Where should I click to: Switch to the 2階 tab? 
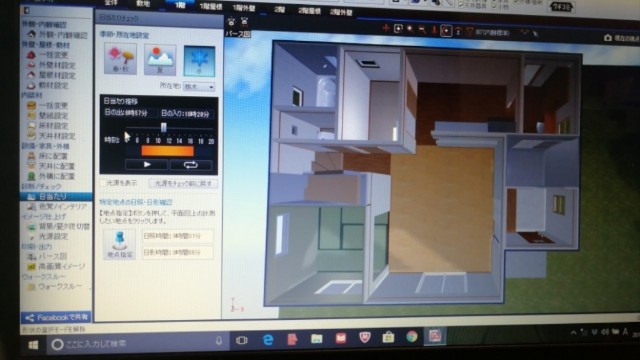[x=280, y=9]
